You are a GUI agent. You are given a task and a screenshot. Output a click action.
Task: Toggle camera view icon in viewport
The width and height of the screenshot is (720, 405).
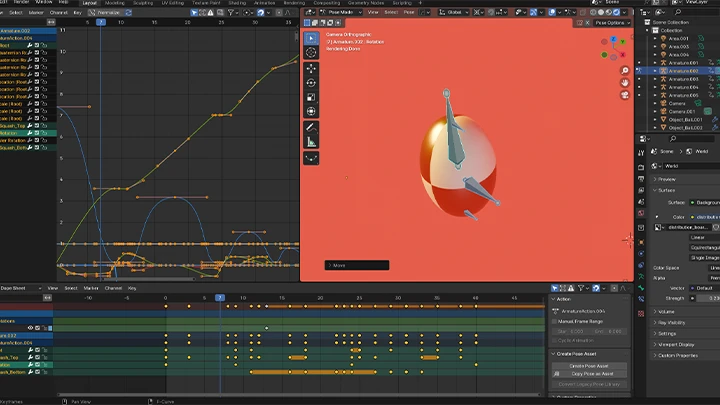coord(624,95)
